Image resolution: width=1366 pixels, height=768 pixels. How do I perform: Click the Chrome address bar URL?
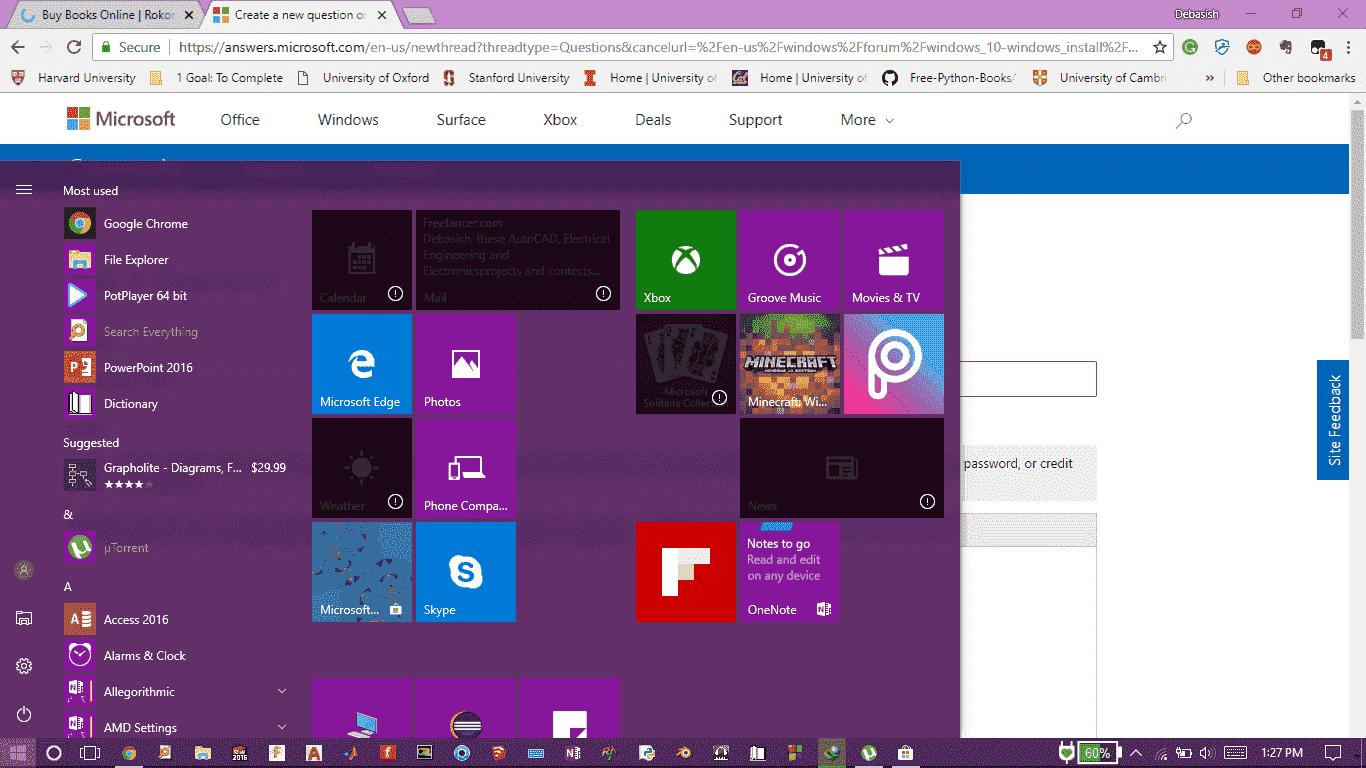658,47
